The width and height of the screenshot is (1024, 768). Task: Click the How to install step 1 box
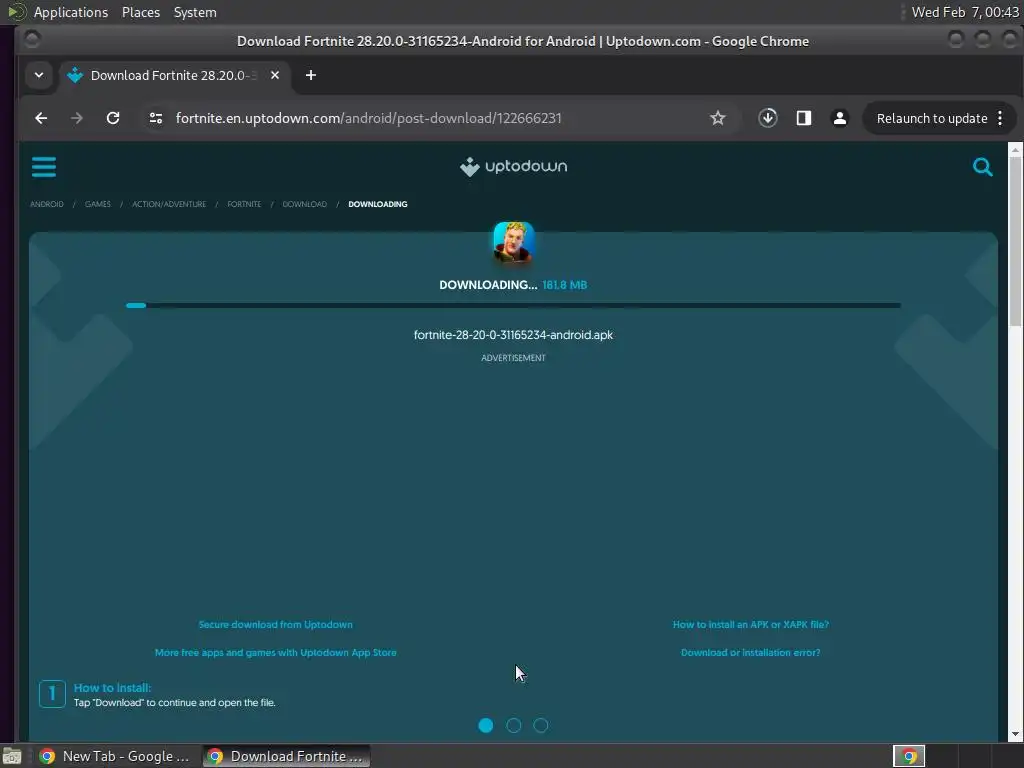point(52,694)
